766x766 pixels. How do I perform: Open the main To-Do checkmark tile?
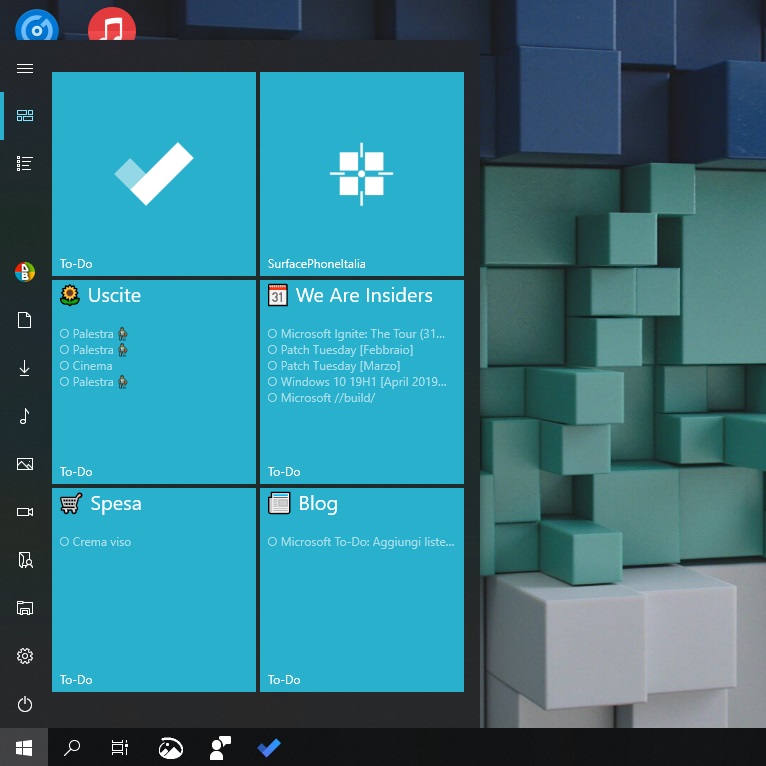154,174
